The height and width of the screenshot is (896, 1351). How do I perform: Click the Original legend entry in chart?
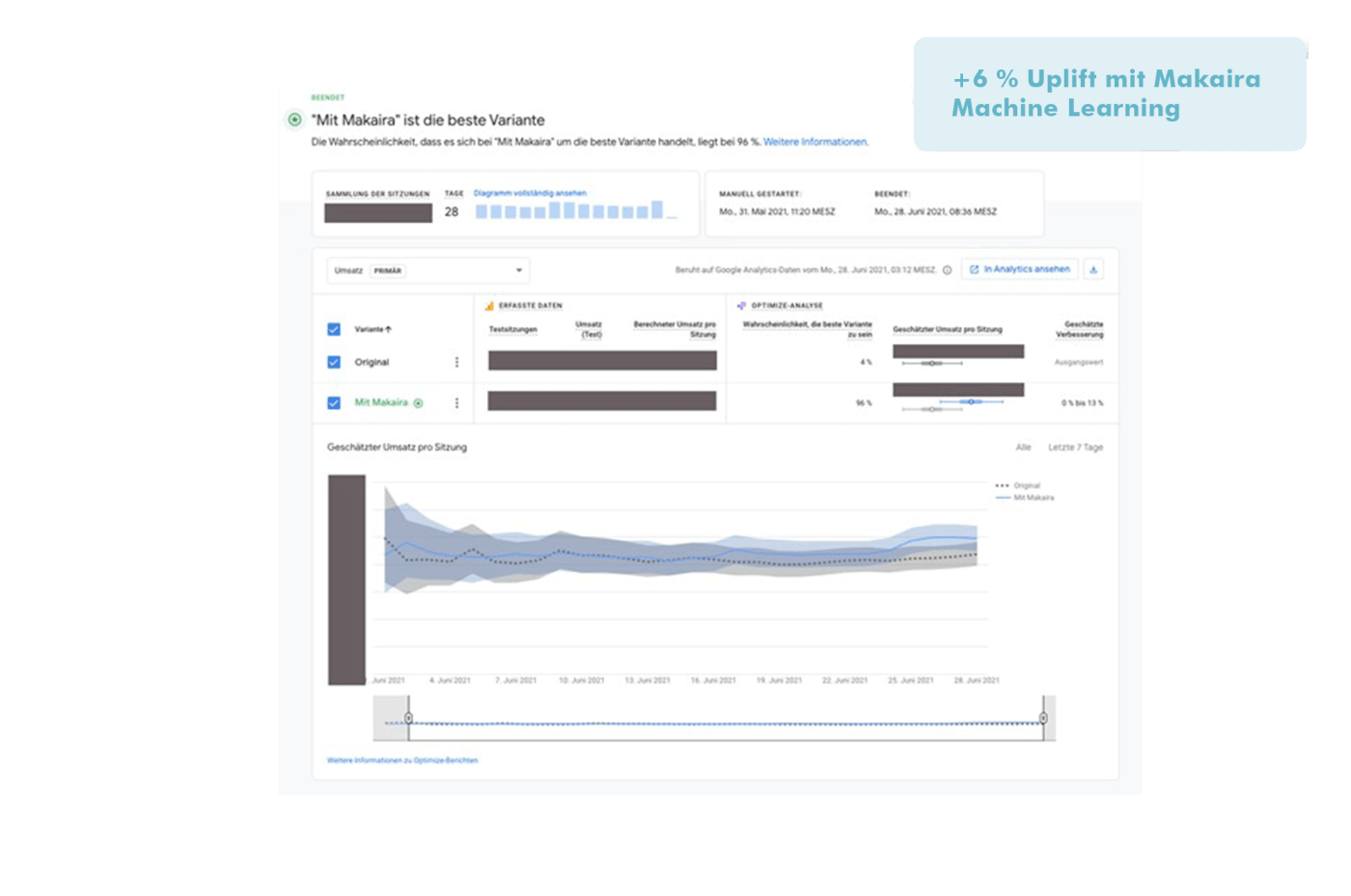tap(1018, 486)
